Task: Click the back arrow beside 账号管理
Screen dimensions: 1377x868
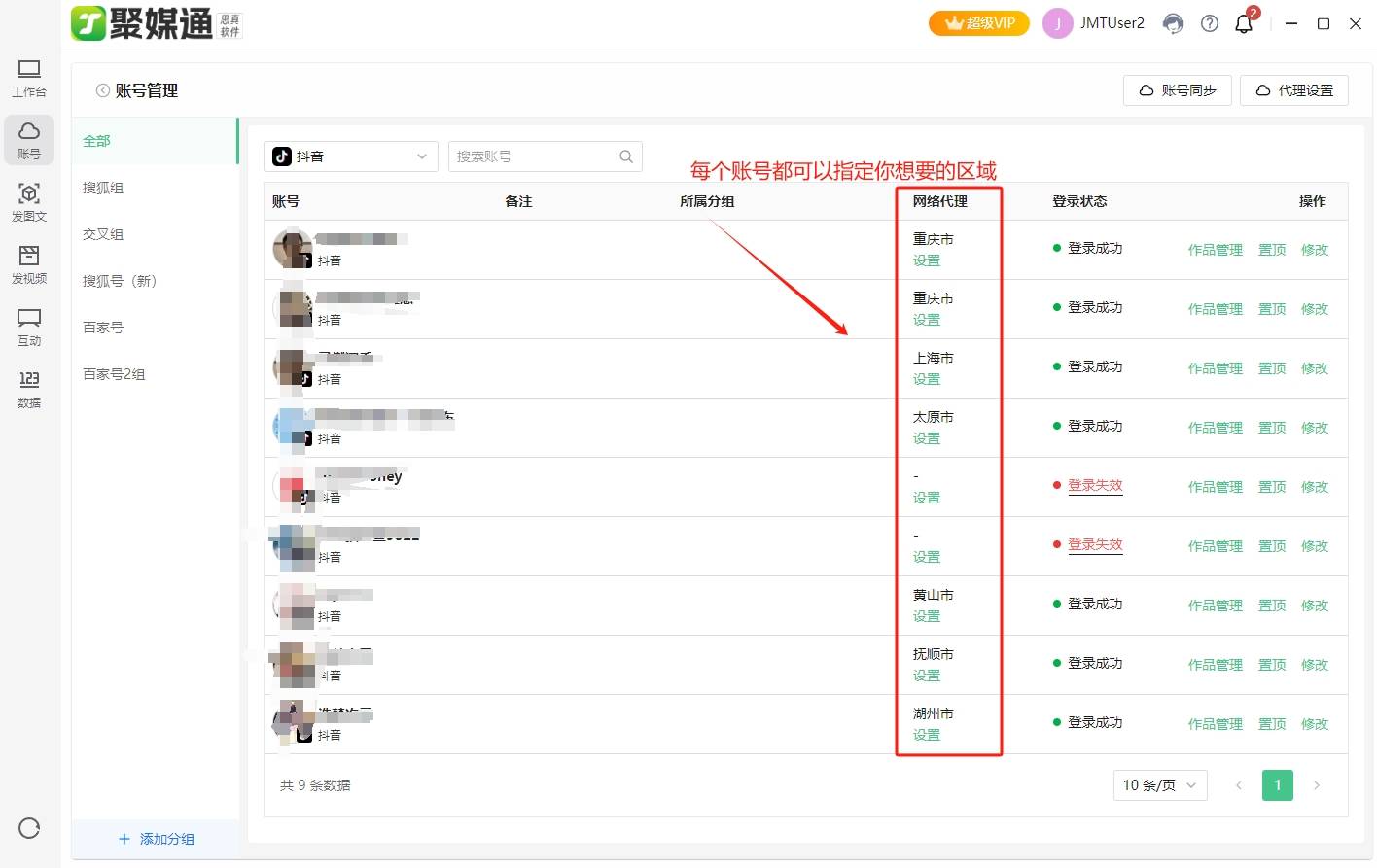Action: pos(102,90)
